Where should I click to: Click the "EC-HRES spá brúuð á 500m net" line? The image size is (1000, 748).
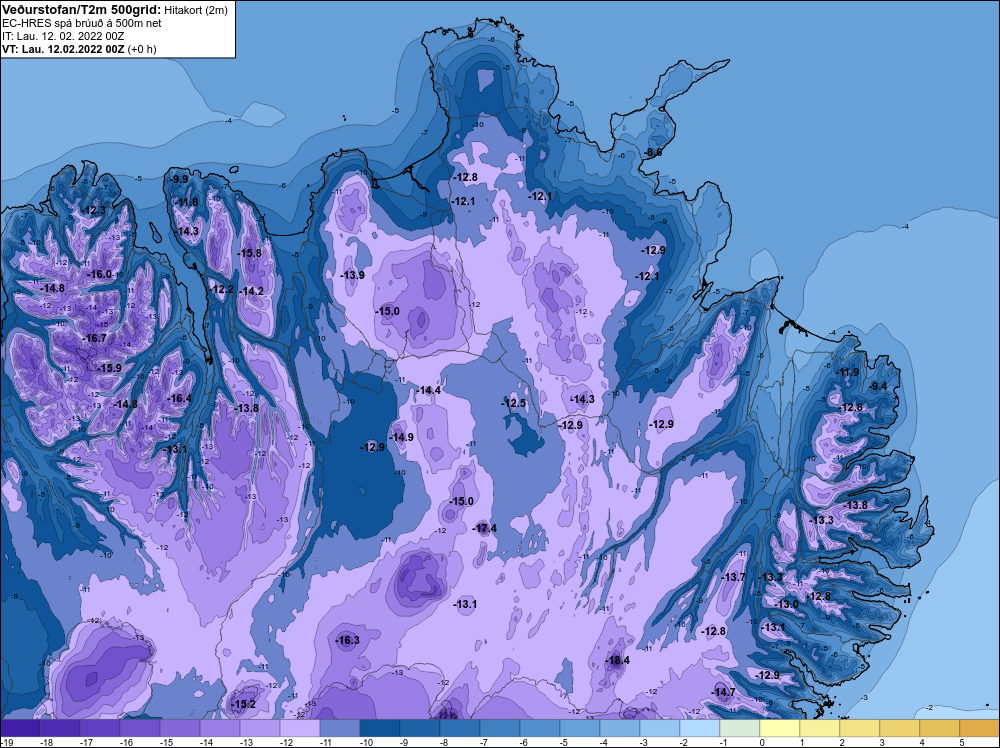point(82,23)
